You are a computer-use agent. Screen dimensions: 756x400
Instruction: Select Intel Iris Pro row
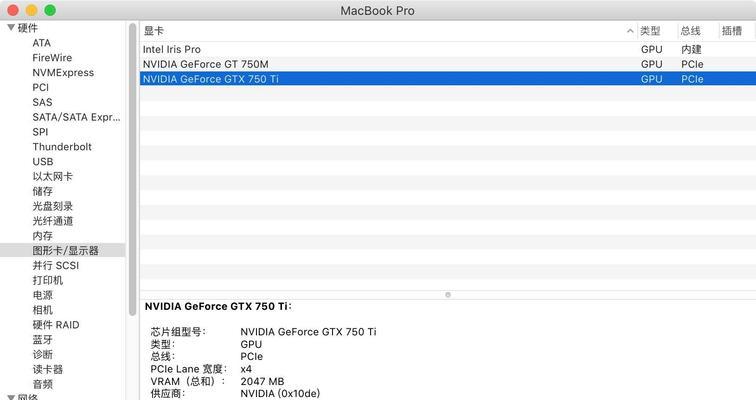click(447, 49)
